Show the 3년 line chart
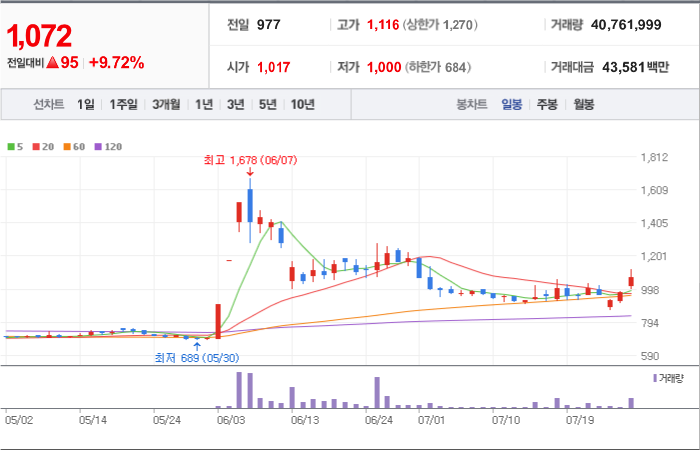 pyautogui.click(x=236, y=104)
